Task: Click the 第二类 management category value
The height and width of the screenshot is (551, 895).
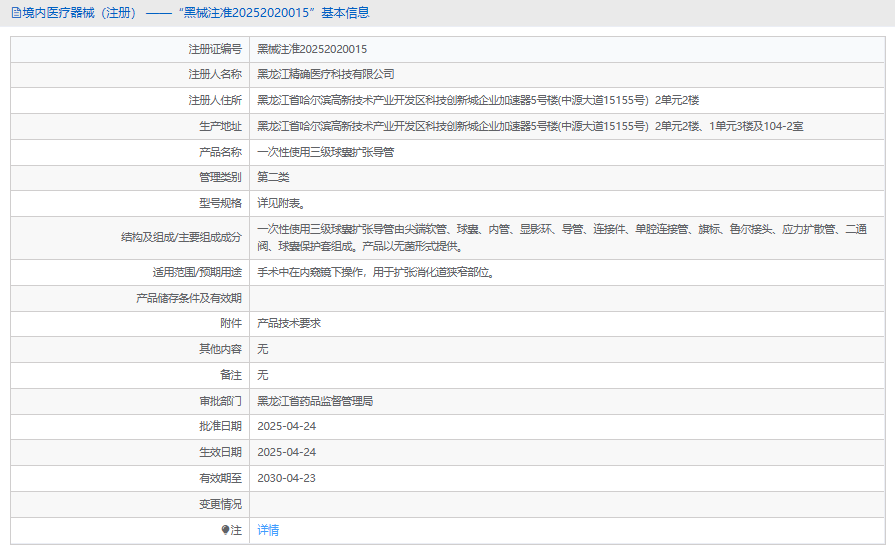Action: tap(273, 177)
